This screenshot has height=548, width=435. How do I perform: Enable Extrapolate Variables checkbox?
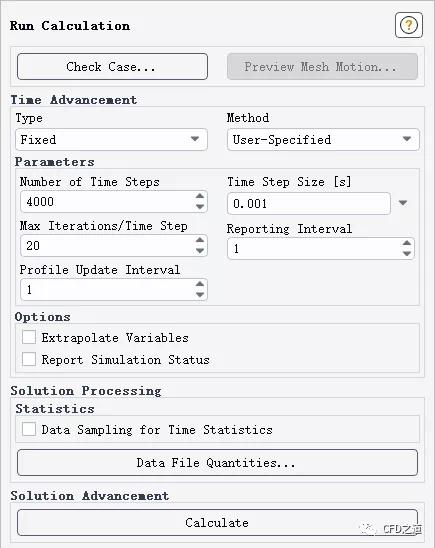point(29,338)
